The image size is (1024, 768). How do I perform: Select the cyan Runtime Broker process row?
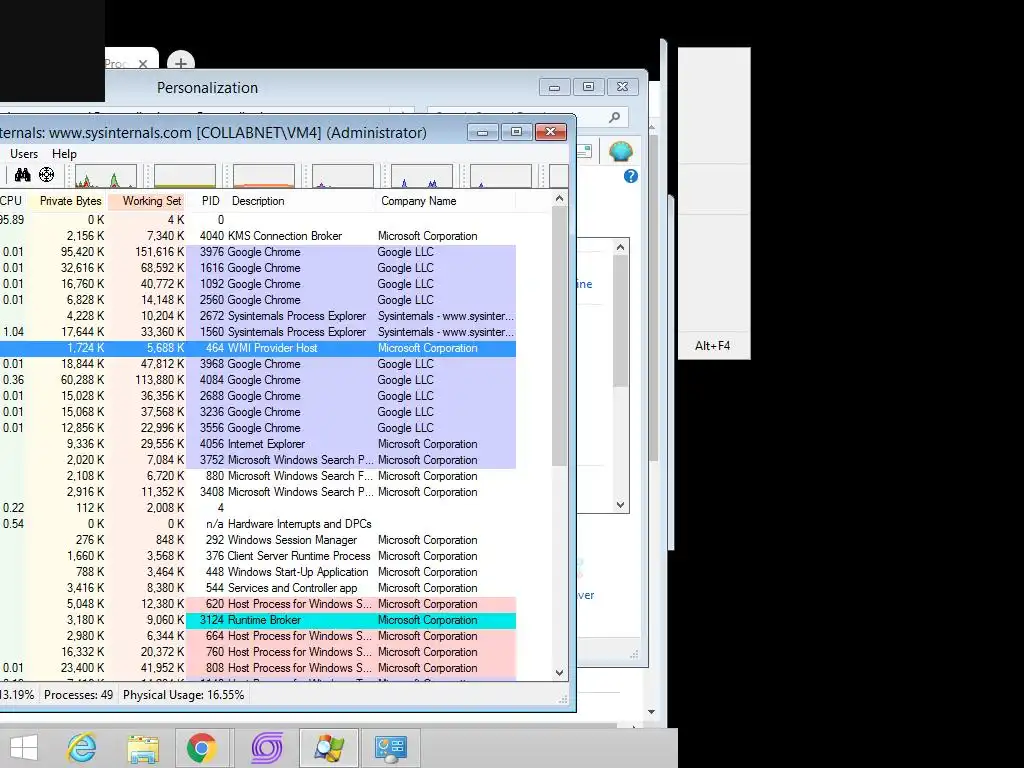[258, 620]
